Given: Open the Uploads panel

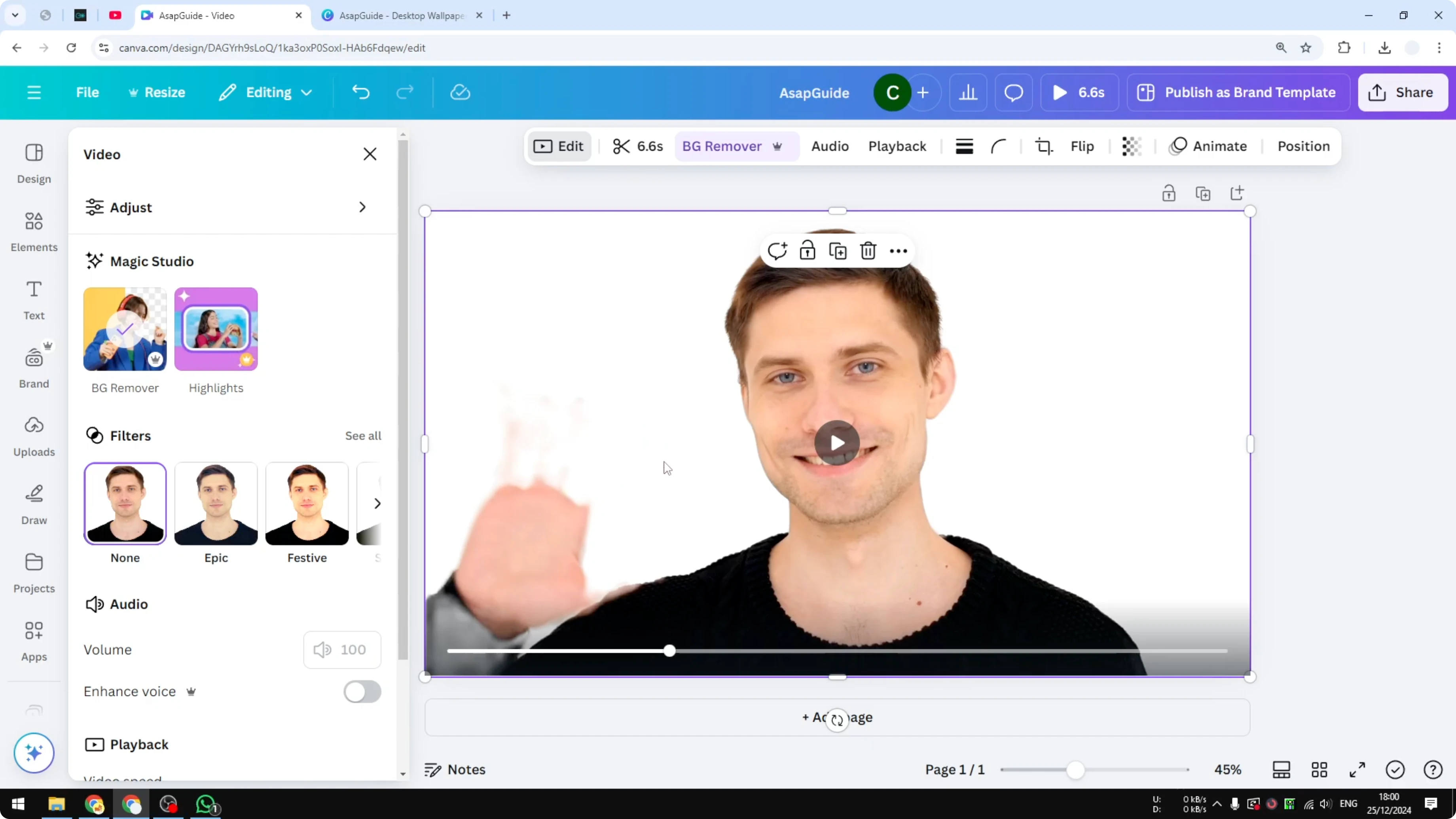Looking at the screenshot, I should (33, 435).
